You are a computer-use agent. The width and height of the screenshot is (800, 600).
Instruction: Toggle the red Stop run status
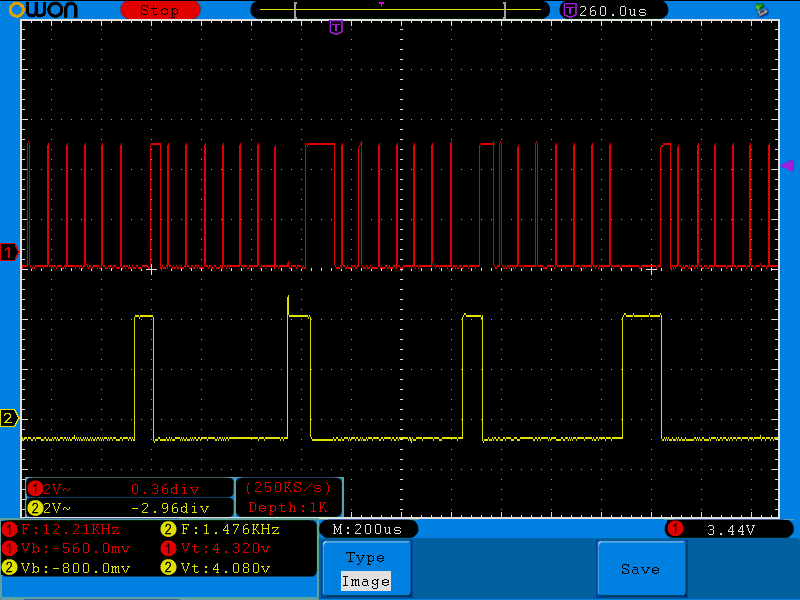coord(159,10)
